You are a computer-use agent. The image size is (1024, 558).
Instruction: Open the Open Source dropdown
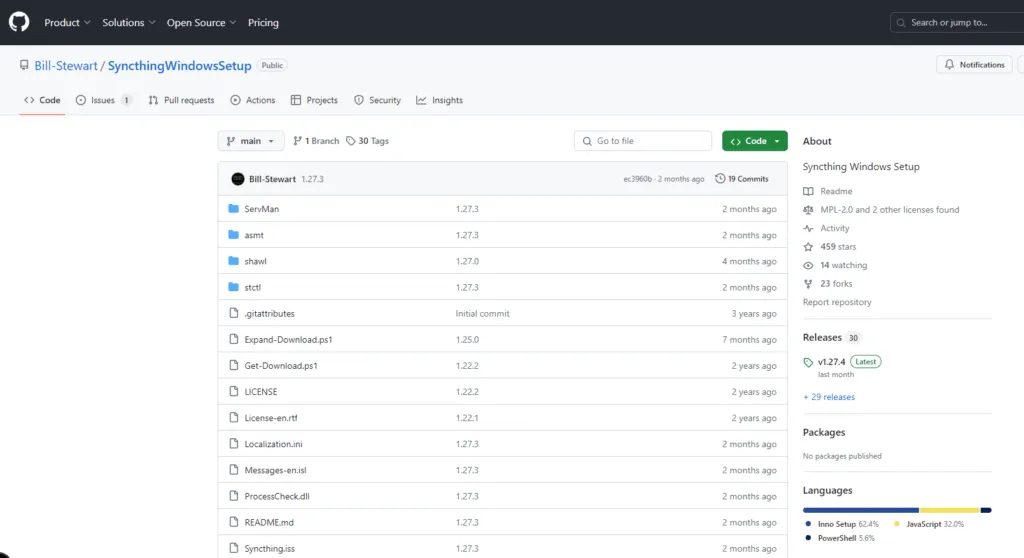coord(201,22)
